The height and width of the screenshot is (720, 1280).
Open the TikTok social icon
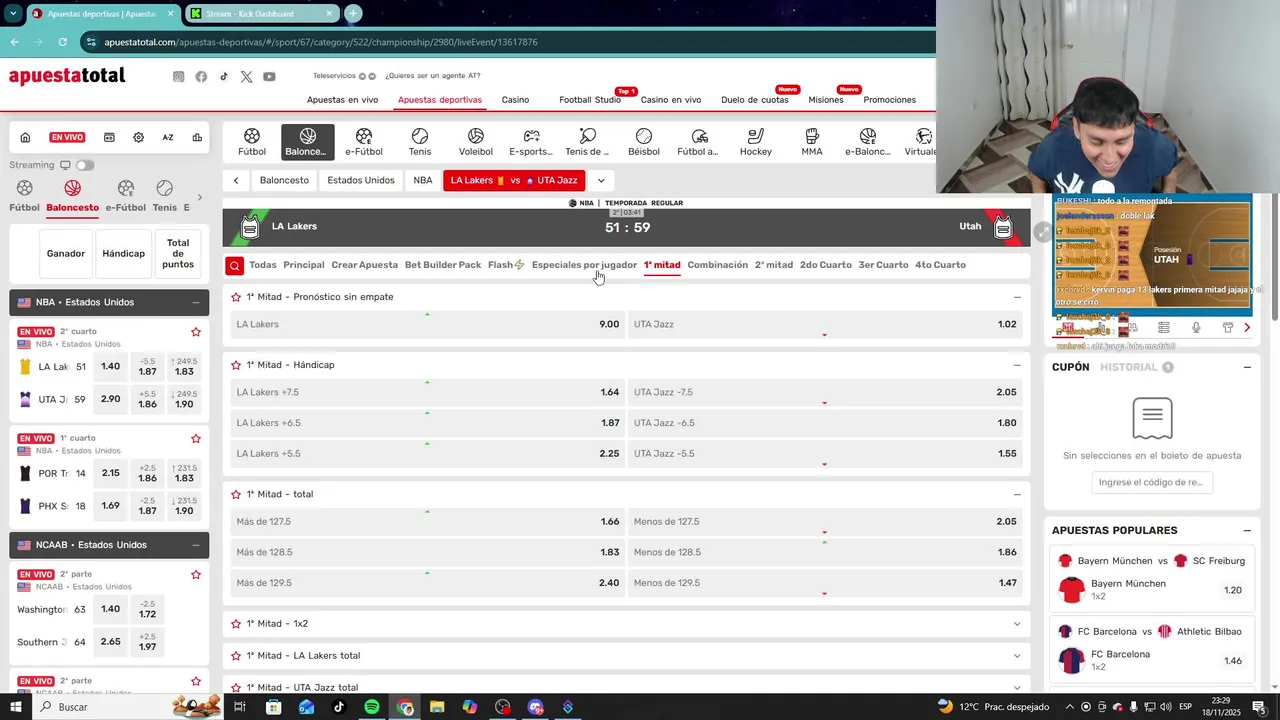[224, 77]
